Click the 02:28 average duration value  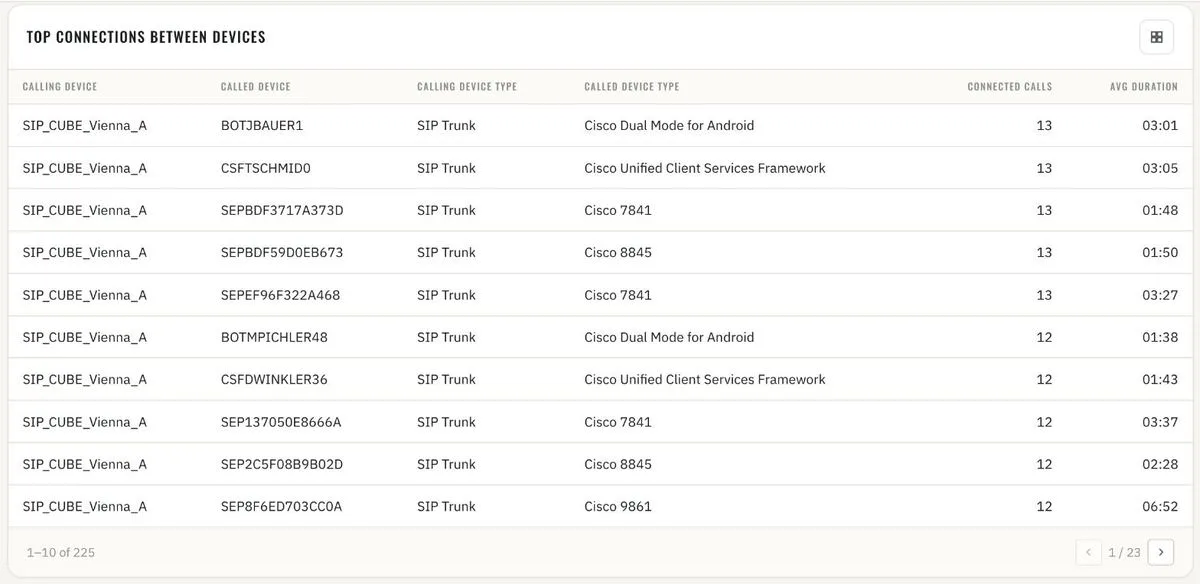(x=1160, y=464)
